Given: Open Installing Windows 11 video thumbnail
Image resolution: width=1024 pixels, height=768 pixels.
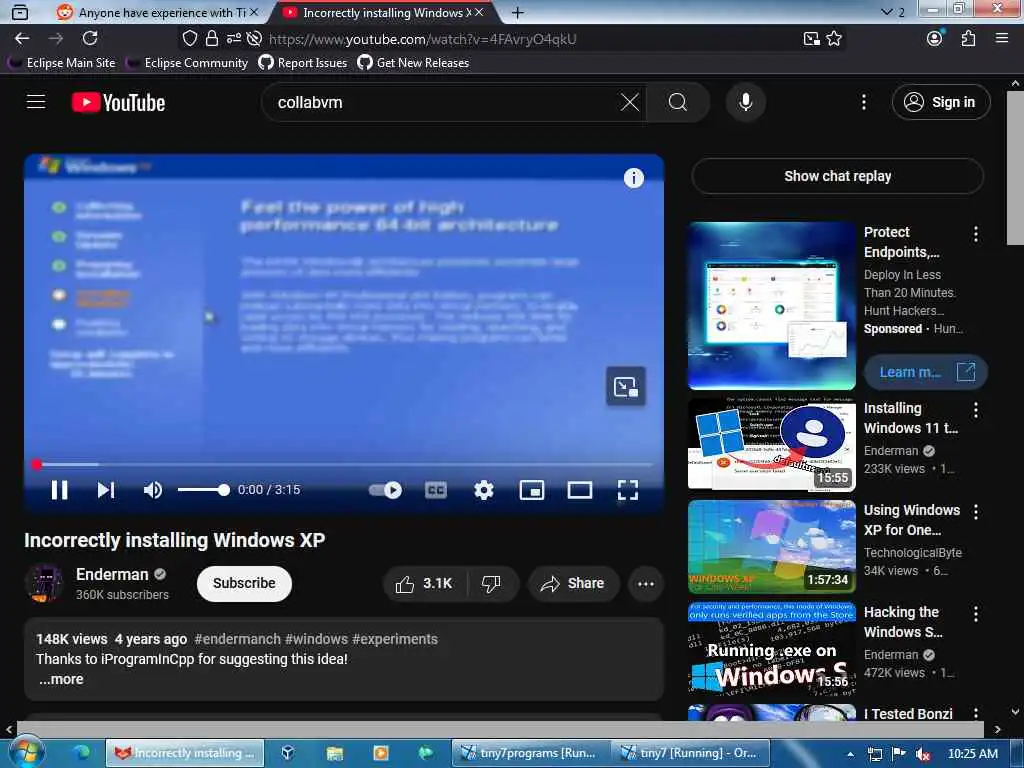Looking at the screenshot, I should pyautogui.click(x=771, y=445).
